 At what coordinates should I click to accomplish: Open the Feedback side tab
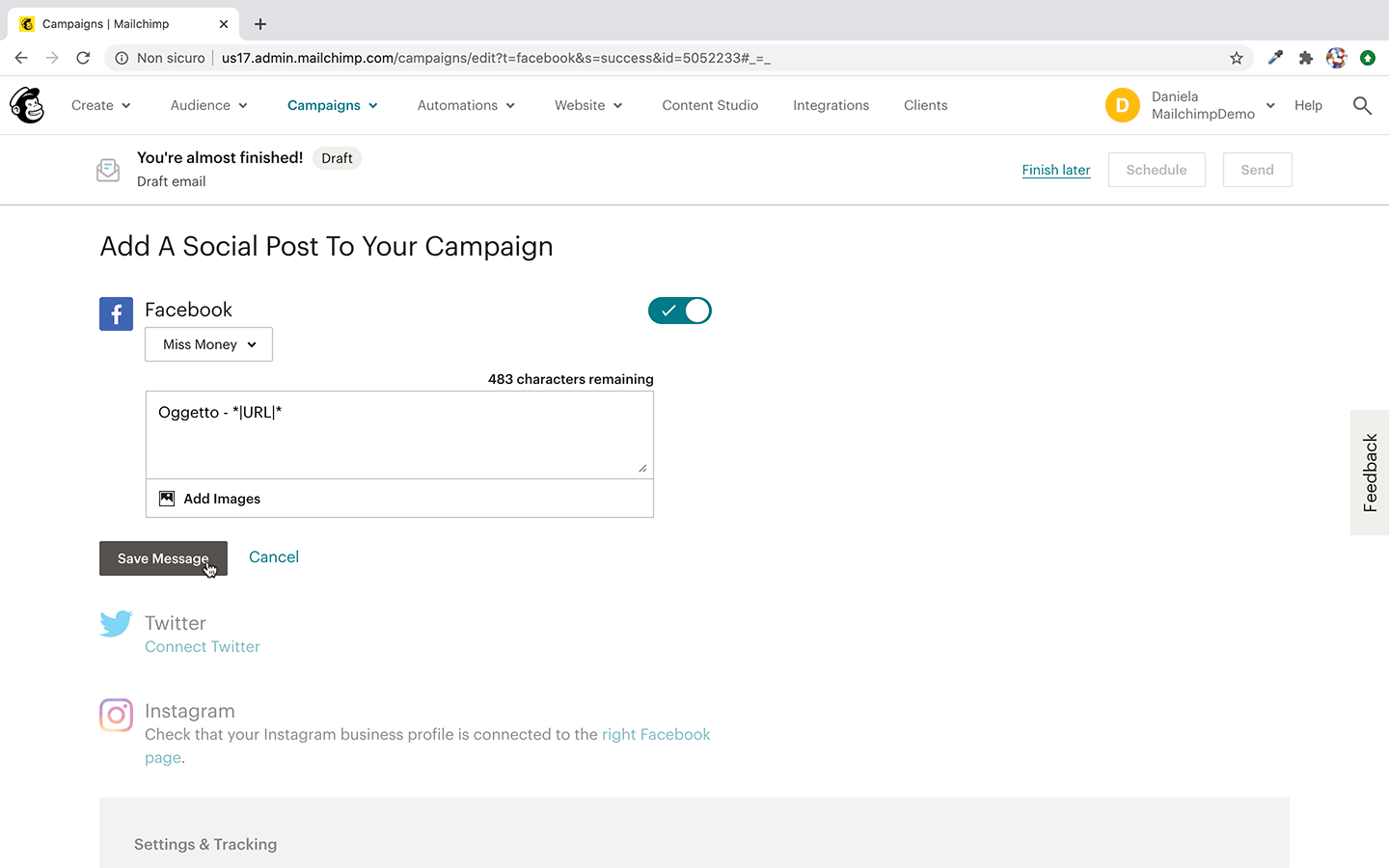(1370, 473)
